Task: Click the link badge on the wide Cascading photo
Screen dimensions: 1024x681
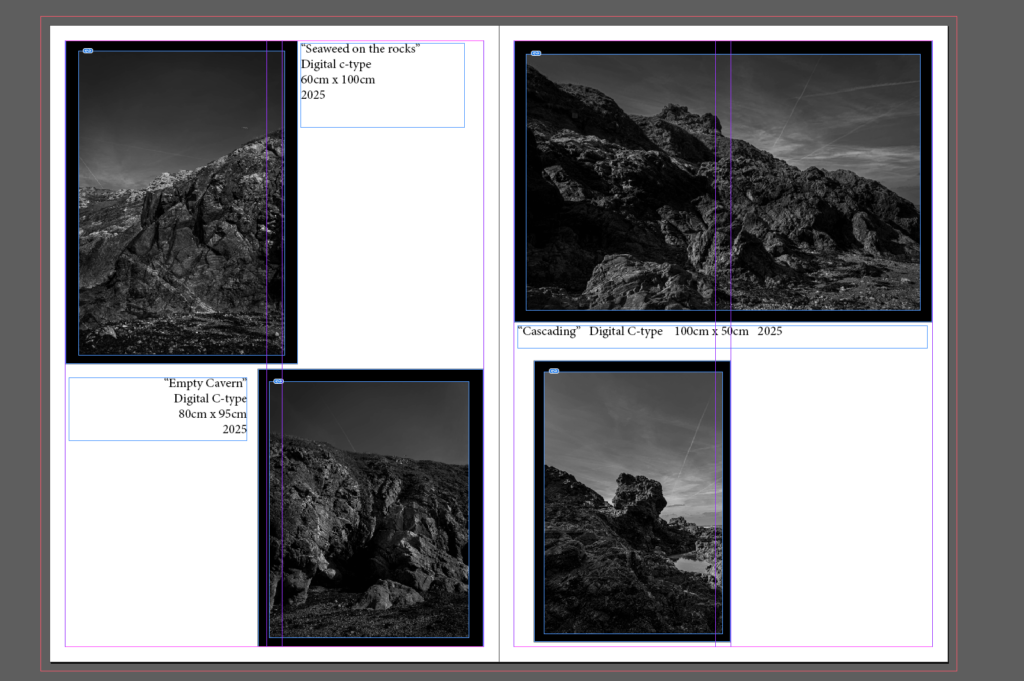Action: 536,54
